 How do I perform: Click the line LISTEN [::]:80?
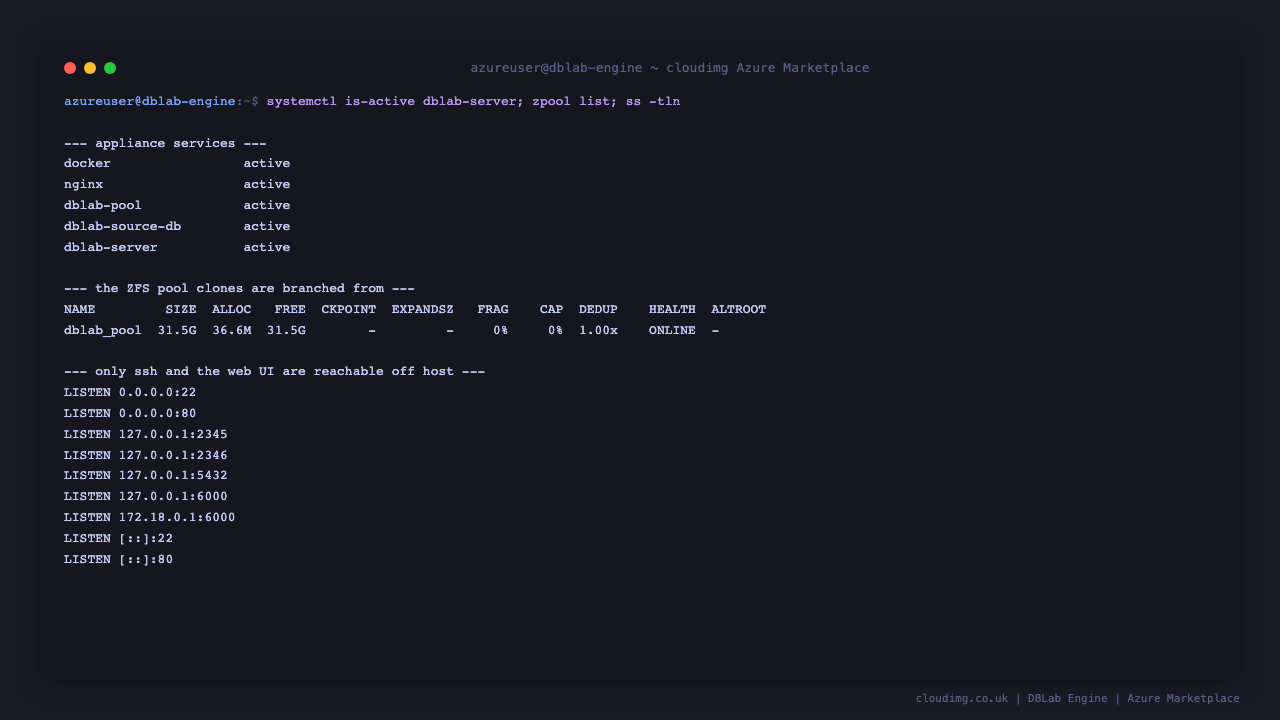point(118,560)
